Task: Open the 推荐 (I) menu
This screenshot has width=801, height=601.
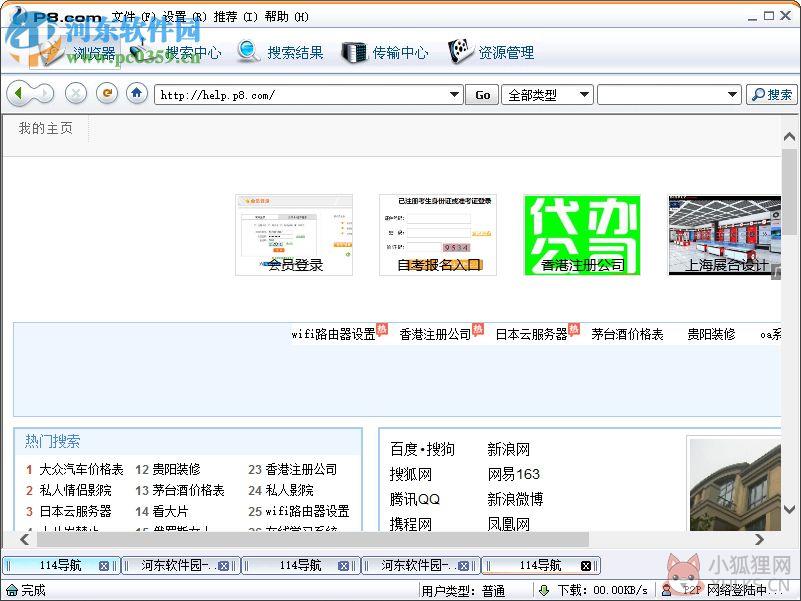Action: pyautogui.click(x=235, y=17)
